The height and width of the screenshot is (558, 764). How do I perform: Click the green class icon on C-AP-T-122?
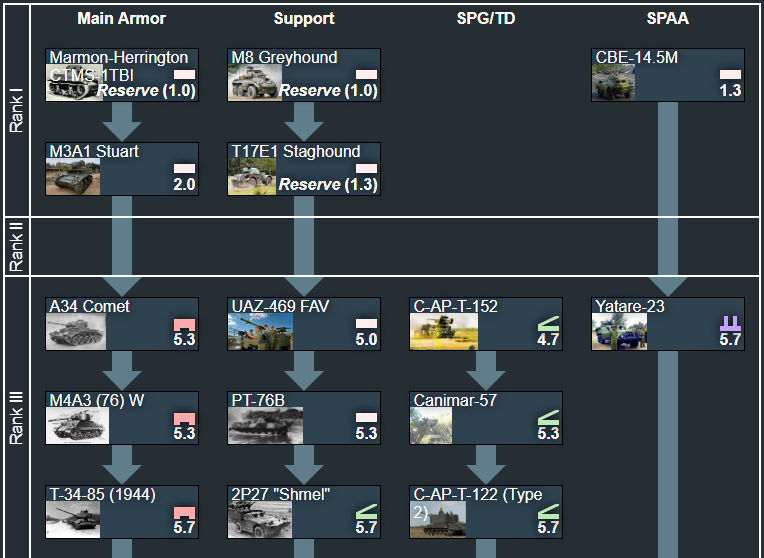[549, 512]
